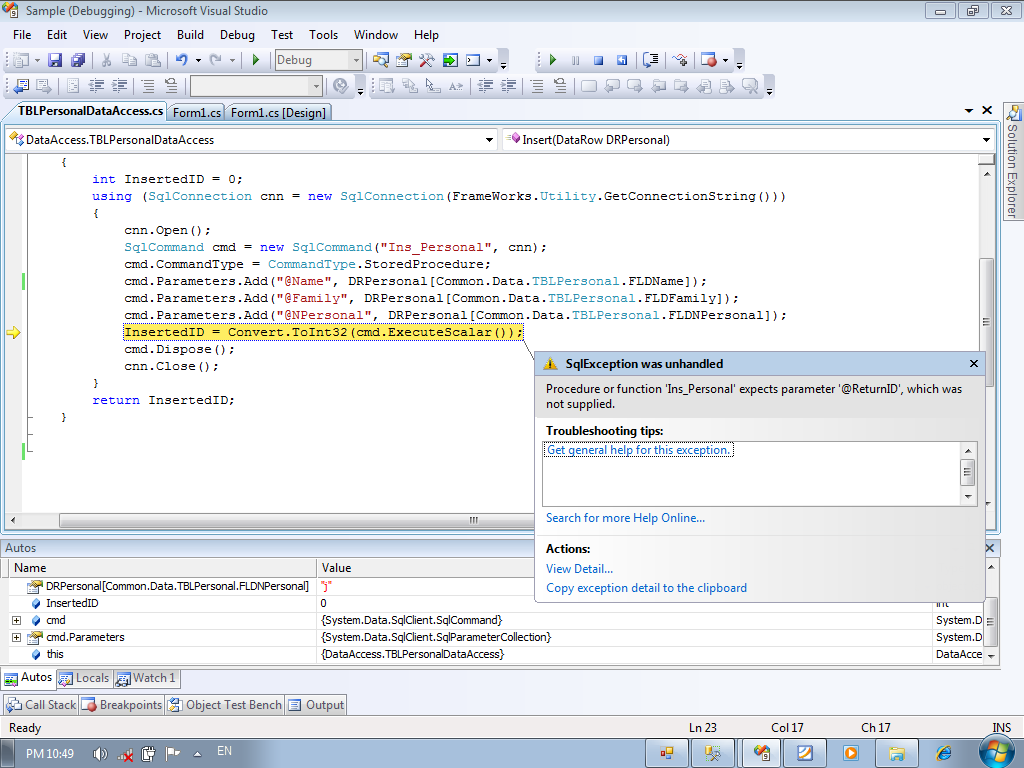Click the Windows Start orb

click(997, 750)
